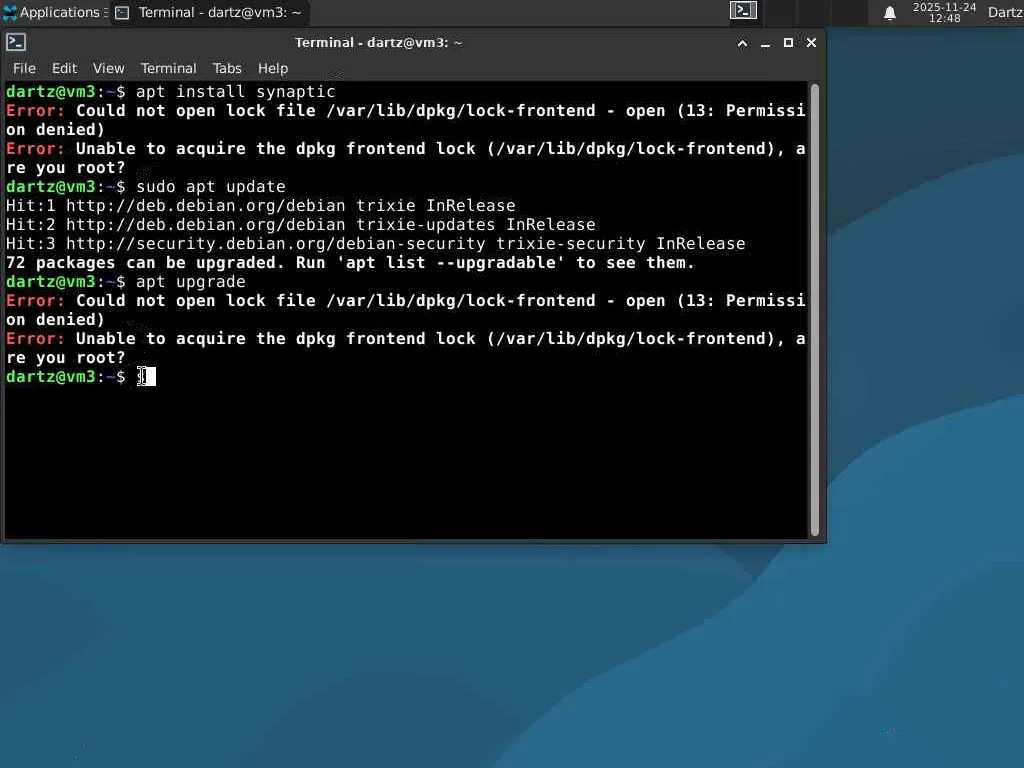Close the Terminal window
The image size is (1024, 768).
[811, 42]
